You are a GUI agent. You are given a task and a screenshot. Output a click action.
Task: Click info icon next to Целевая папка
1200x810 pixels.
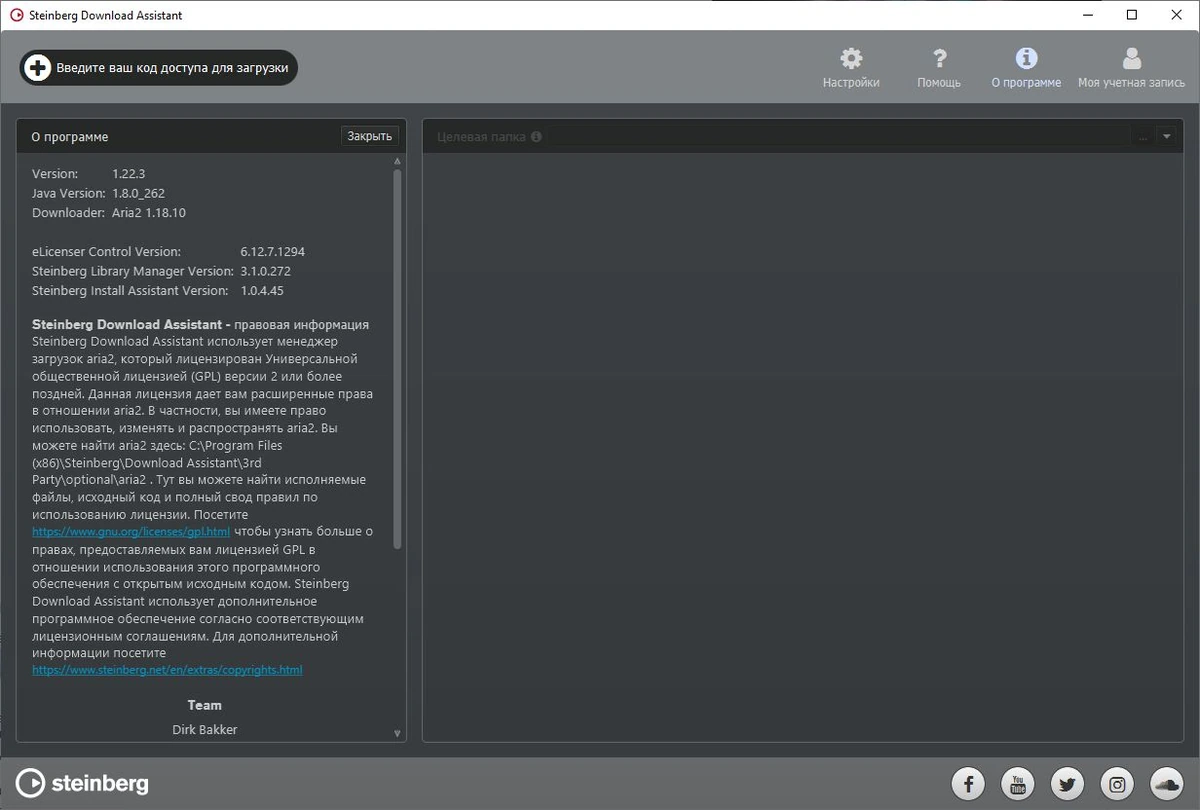(x=537, y=137)
